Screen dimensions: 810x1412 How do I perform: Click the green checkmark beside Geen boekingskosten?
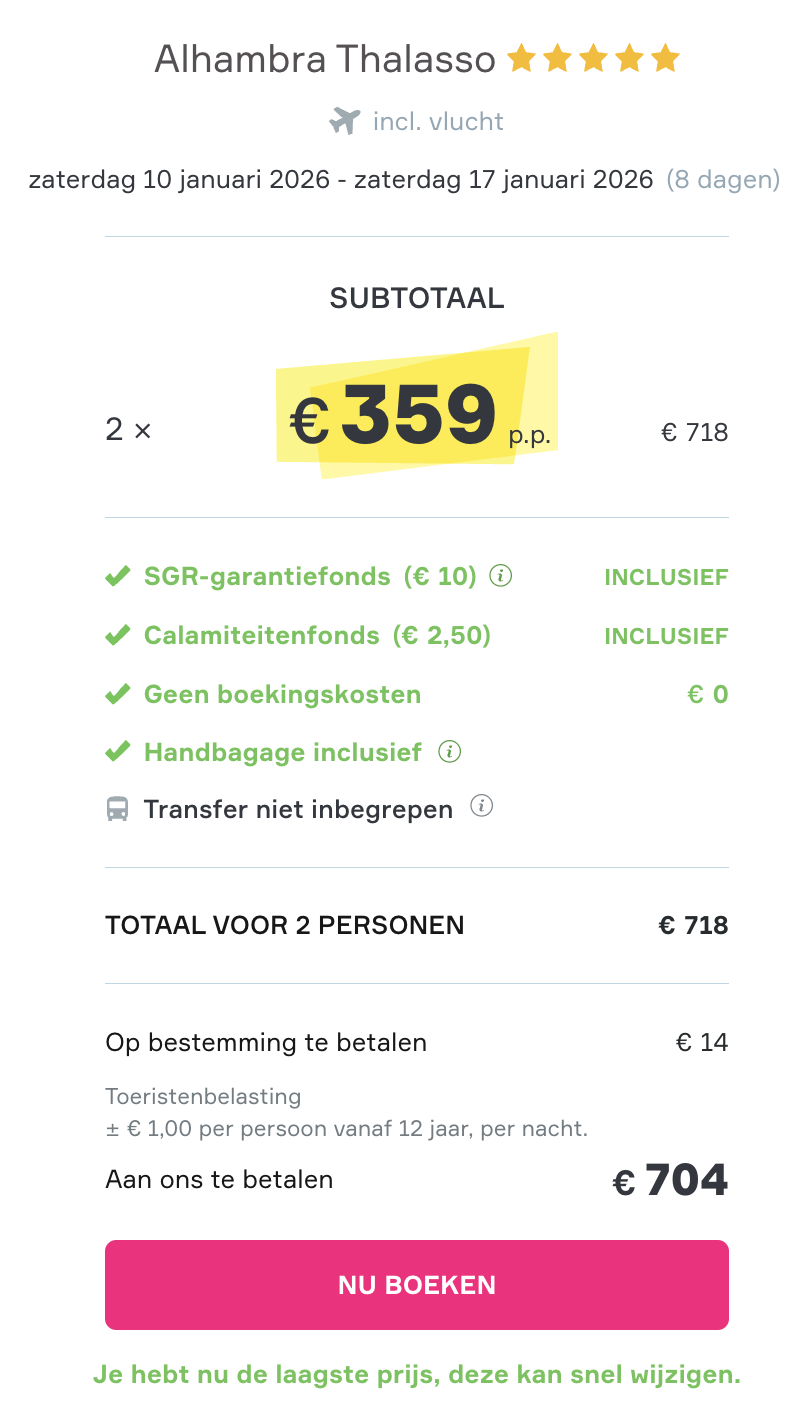point(117,693)
